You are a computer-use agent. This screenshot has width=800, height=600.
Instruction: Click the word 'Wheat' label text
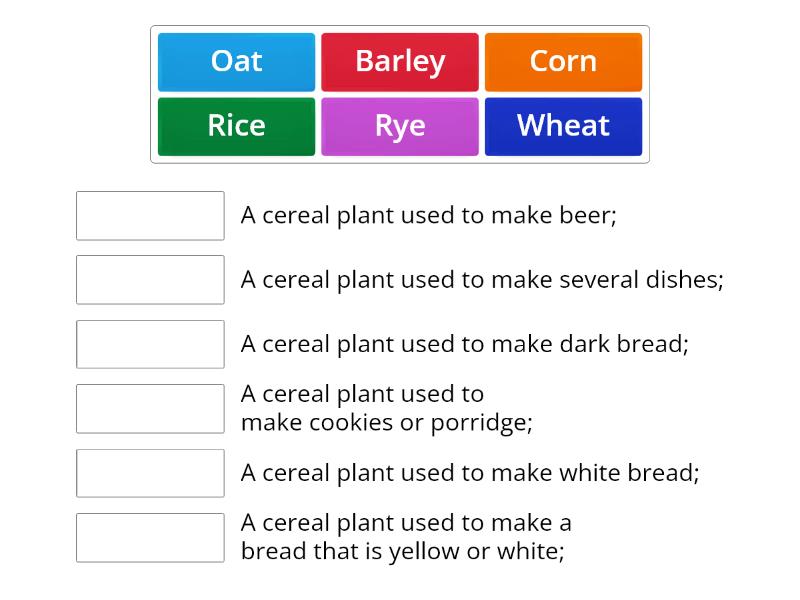coord(563,126)
